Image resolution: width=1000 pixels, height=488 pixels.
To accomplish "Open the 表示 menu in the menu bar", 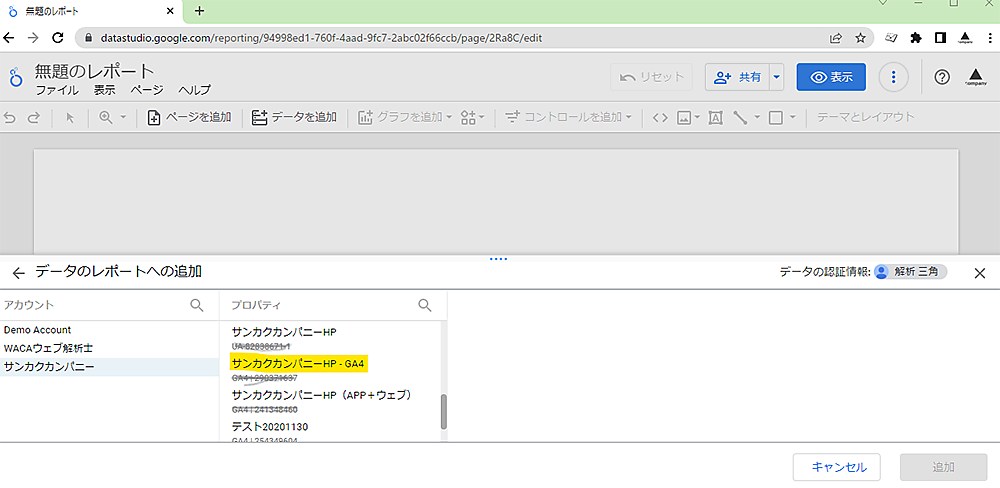I will point(105,90).
